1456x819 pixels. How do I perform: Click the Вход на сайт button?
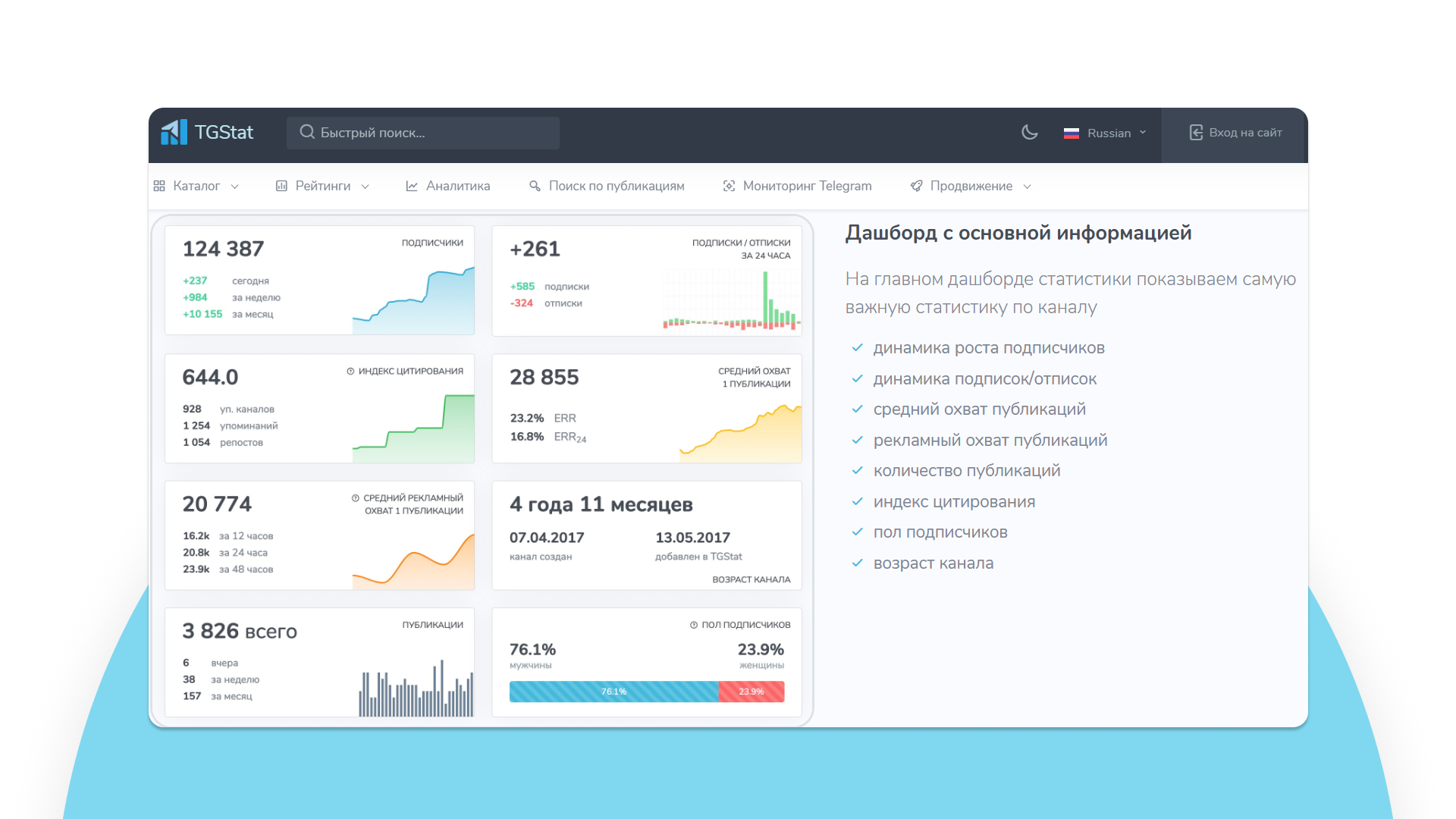[x=1244, y=133]
